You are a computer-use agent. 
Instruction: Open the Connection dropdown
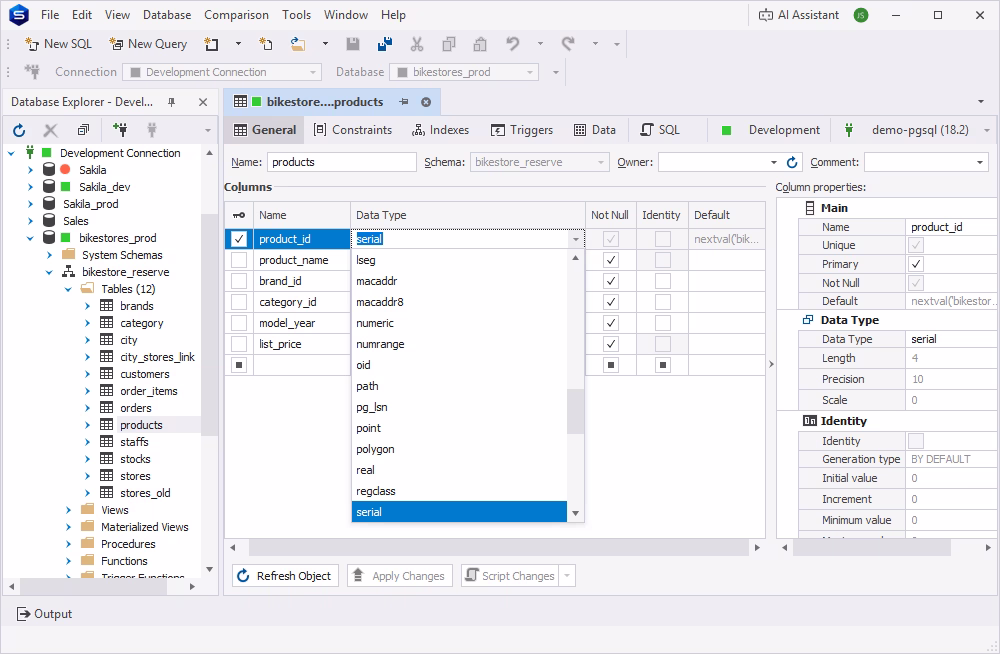(312, 72)
